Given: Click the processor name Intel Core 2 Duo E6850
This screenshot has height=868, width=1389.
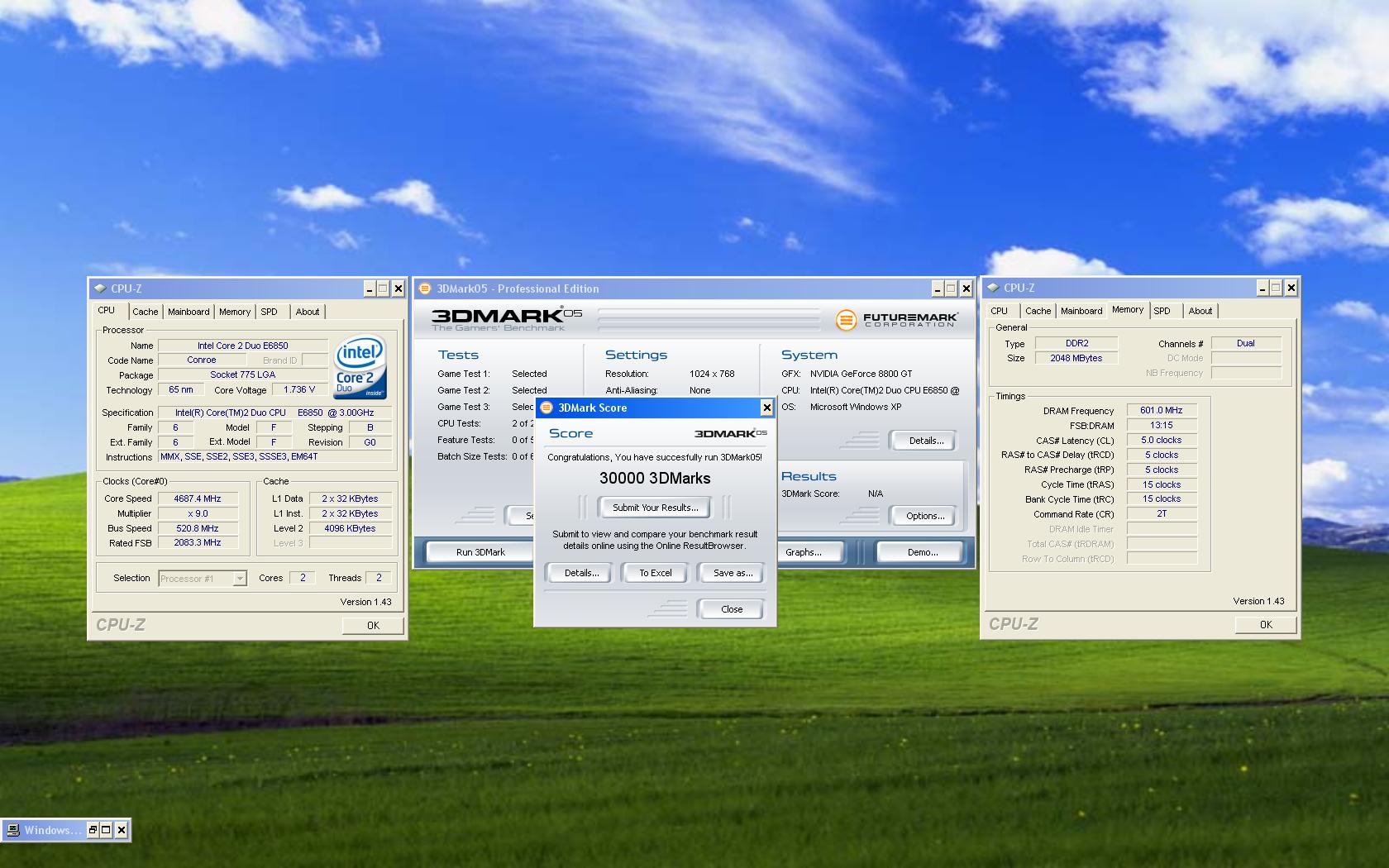Looking at the screenshot, I should (242, 346).
